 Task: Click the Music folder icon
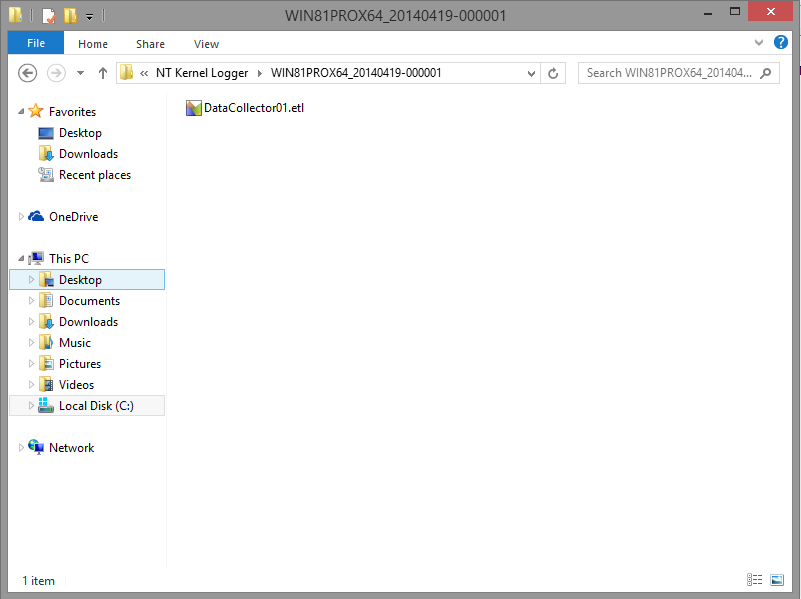click(46, 343)
